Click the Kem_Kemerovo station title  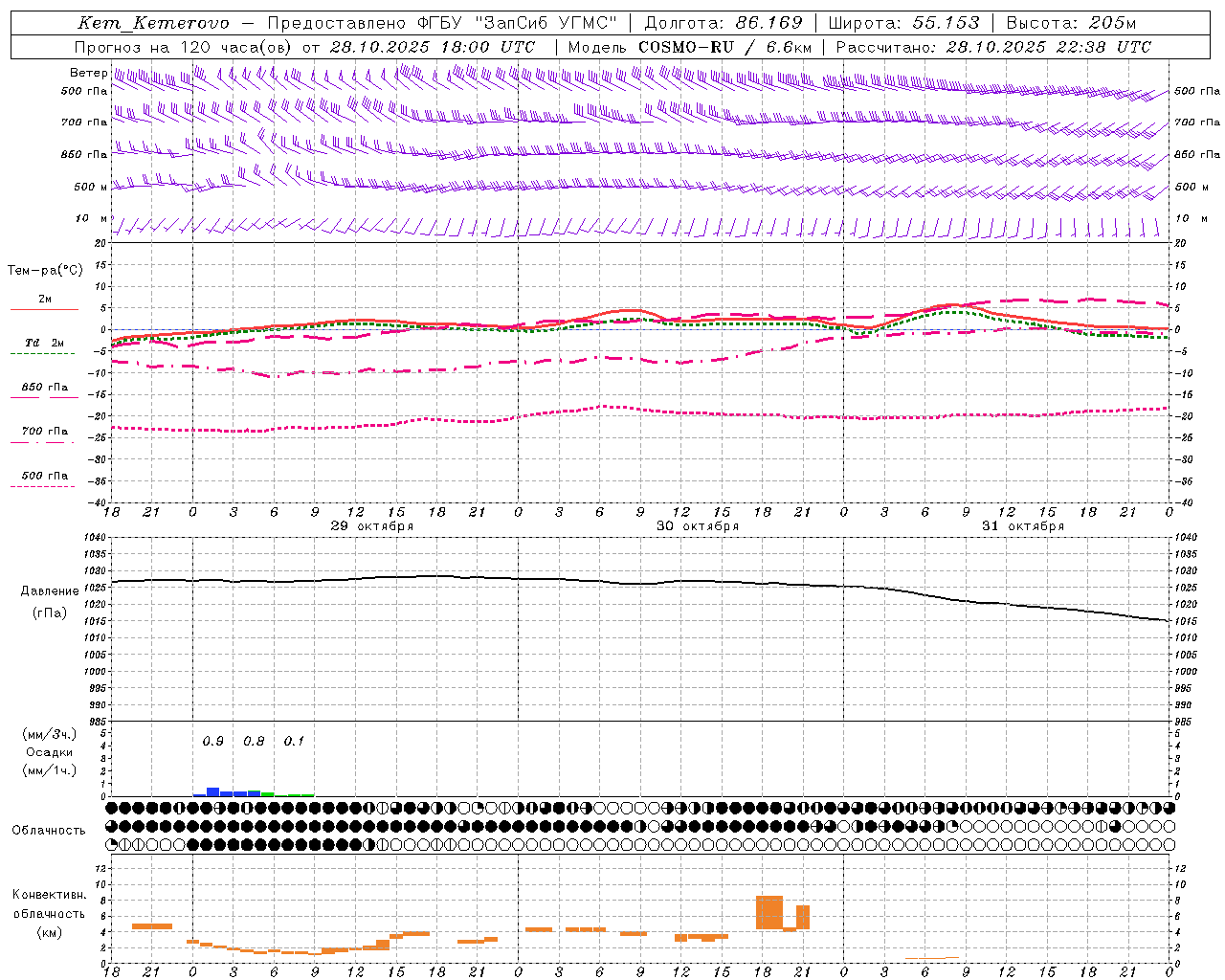click(x=153, y=23)
